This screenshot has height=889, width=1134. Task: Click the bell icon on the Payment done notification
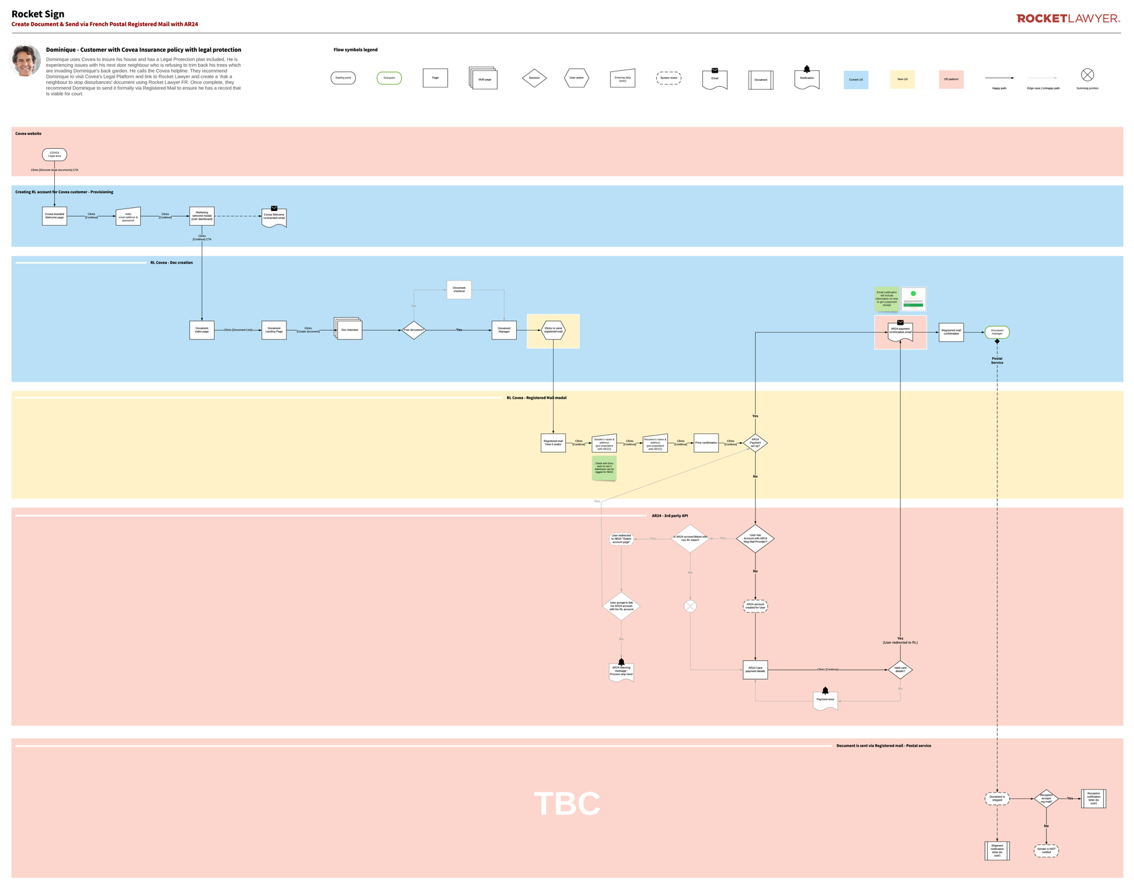click(x=824, y=692)
